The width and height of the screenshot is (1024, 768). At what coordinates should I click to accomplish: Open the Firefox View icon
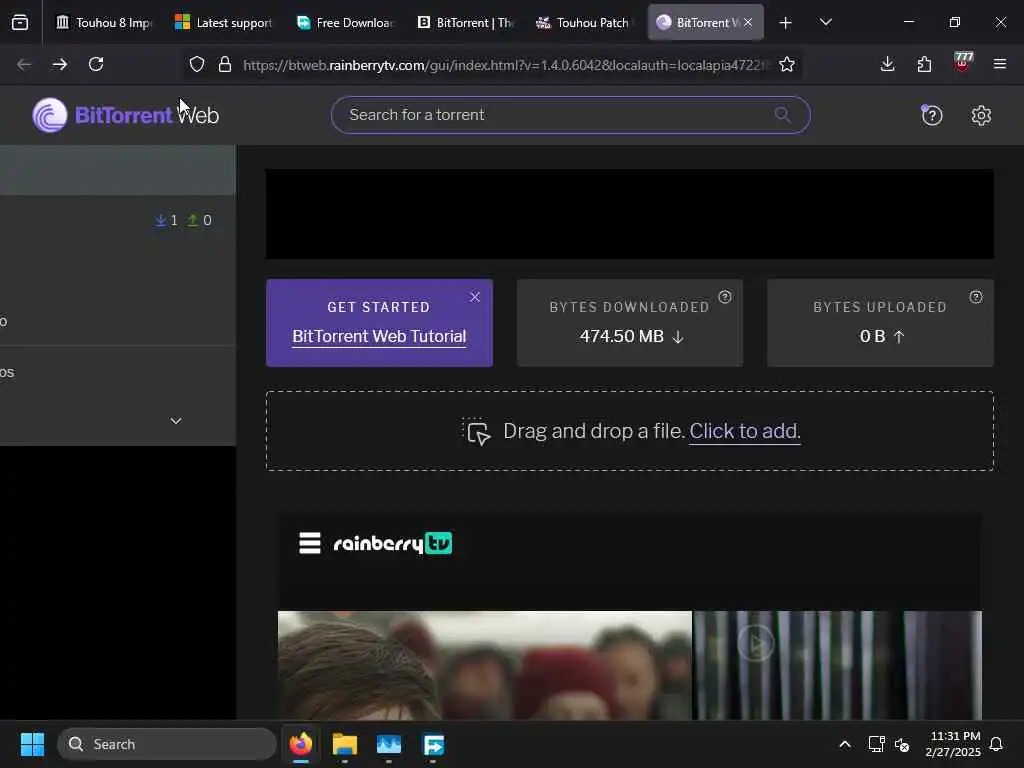click(20, 22)
